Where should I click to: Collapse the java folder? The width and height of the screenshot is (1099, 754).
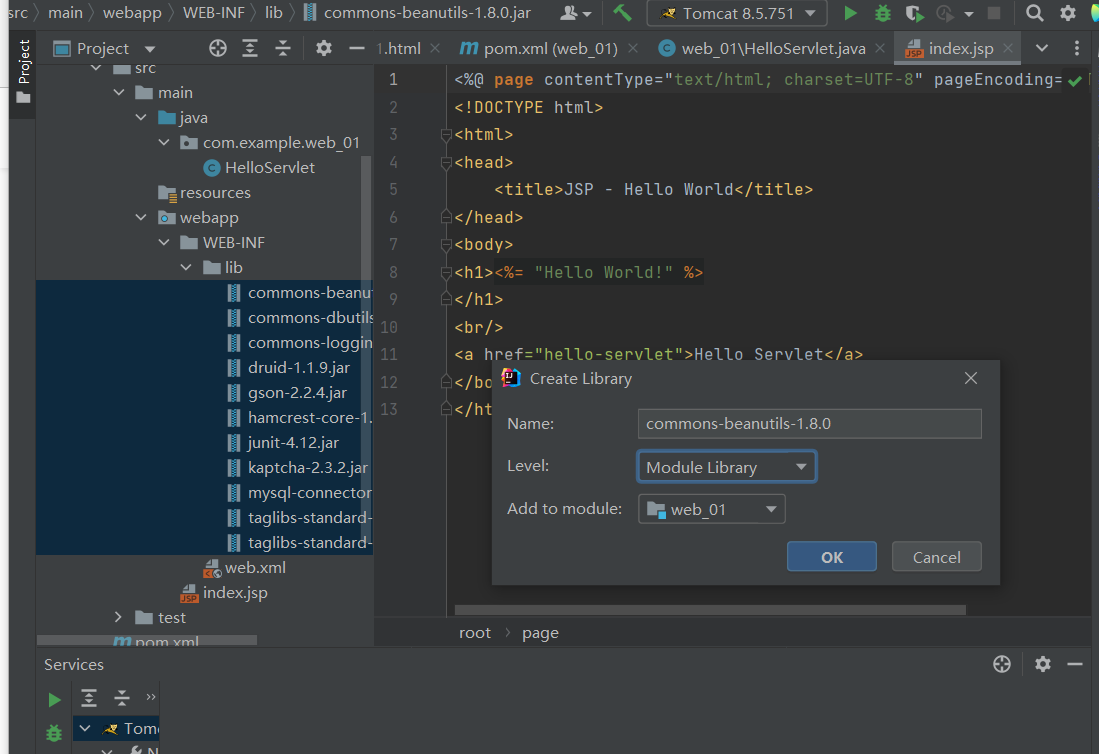point(141,117)
